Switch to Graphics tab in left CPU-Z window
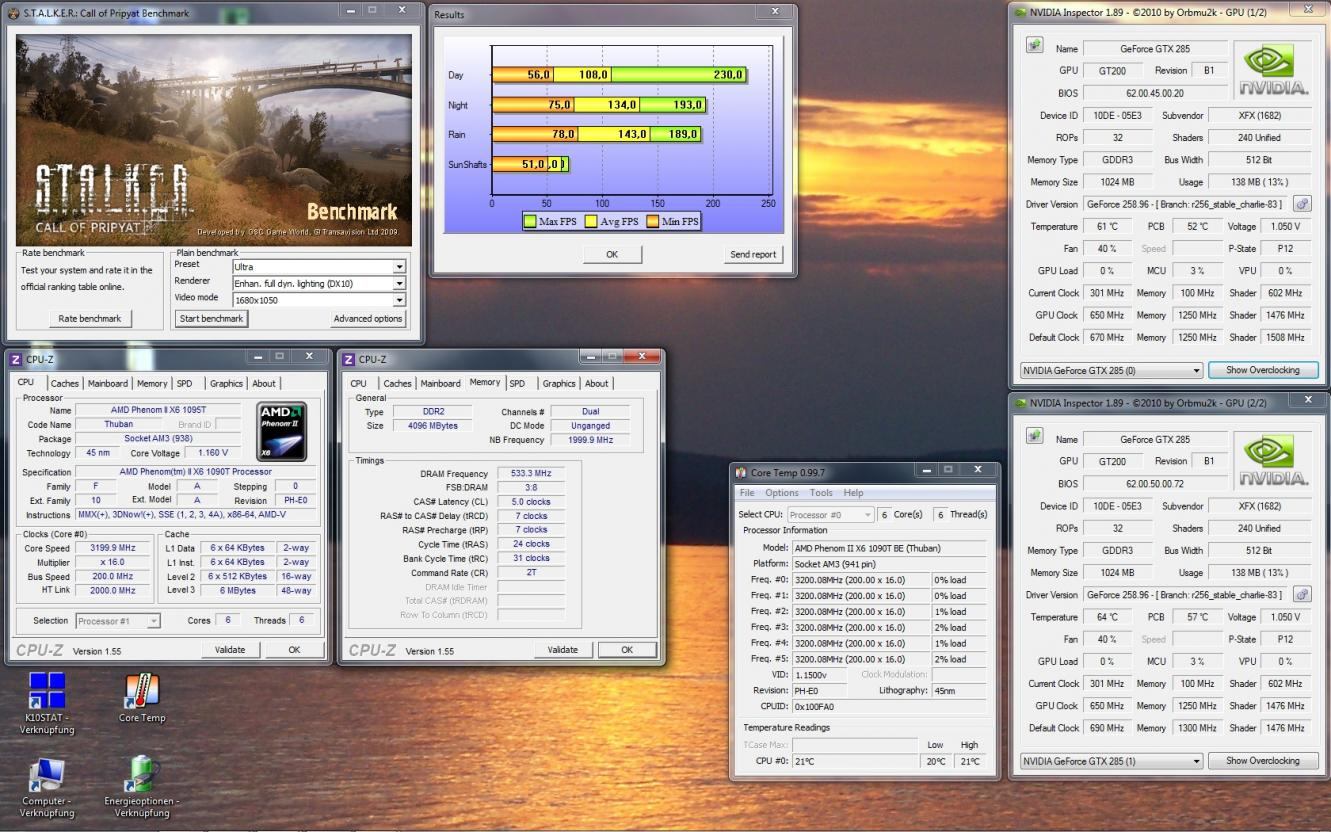1331x832 pixels. tap(226, 383)
